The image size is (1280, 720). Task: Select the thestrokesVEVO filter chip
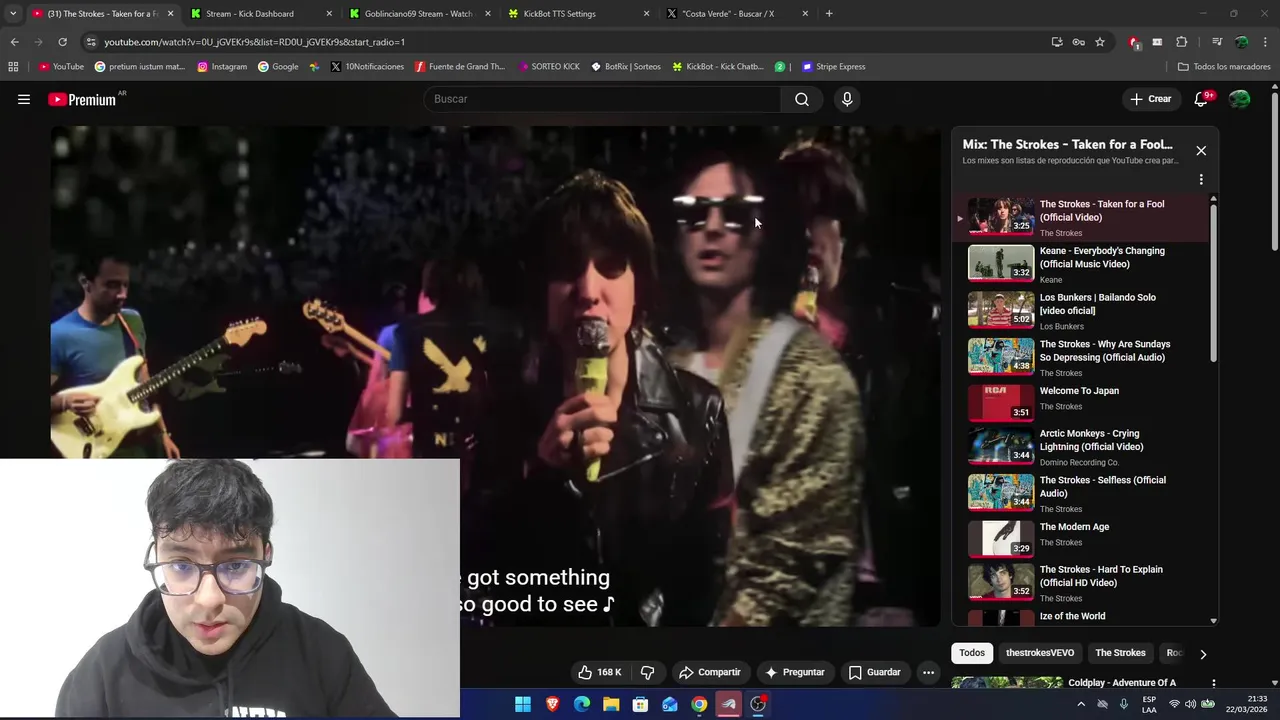pos(1040,653)
